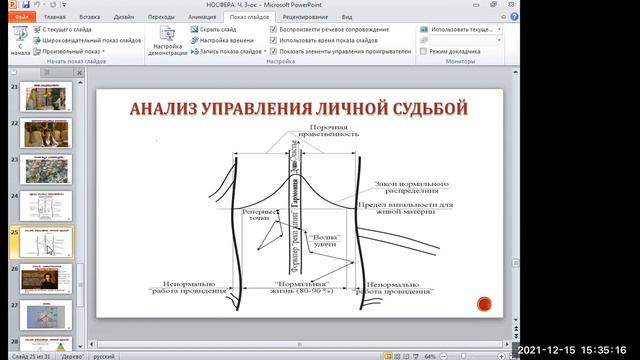Select slide 24 thumbnail
This screenshot has width=640, height=360.
click(46, 206)
